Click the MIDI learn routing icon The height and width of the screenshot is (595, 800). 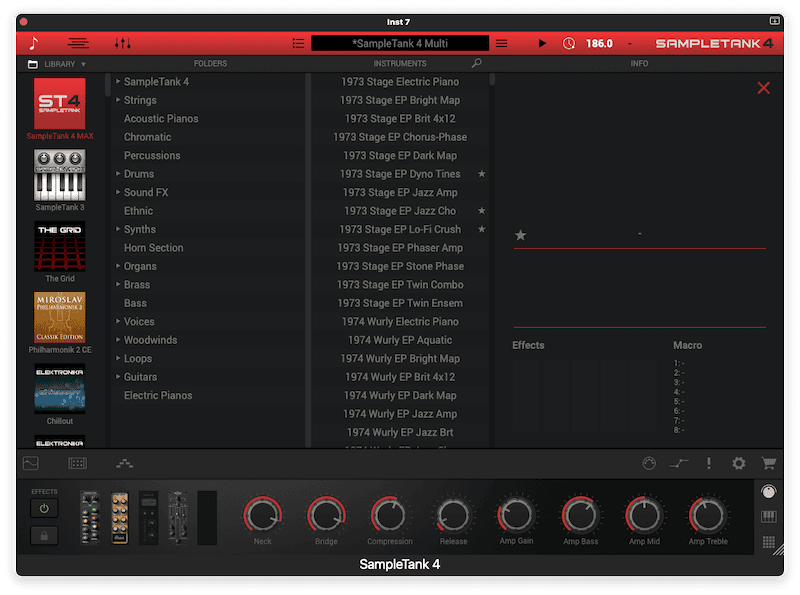click(679, 463)
